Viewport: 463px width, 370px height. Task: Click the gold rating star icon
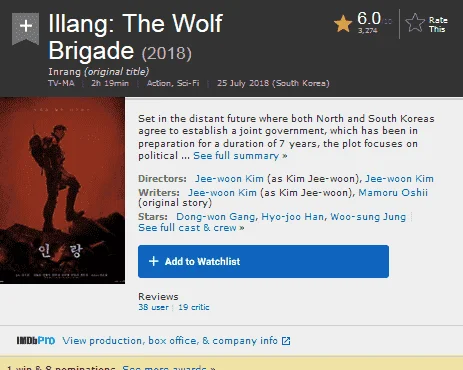[343, 24]
